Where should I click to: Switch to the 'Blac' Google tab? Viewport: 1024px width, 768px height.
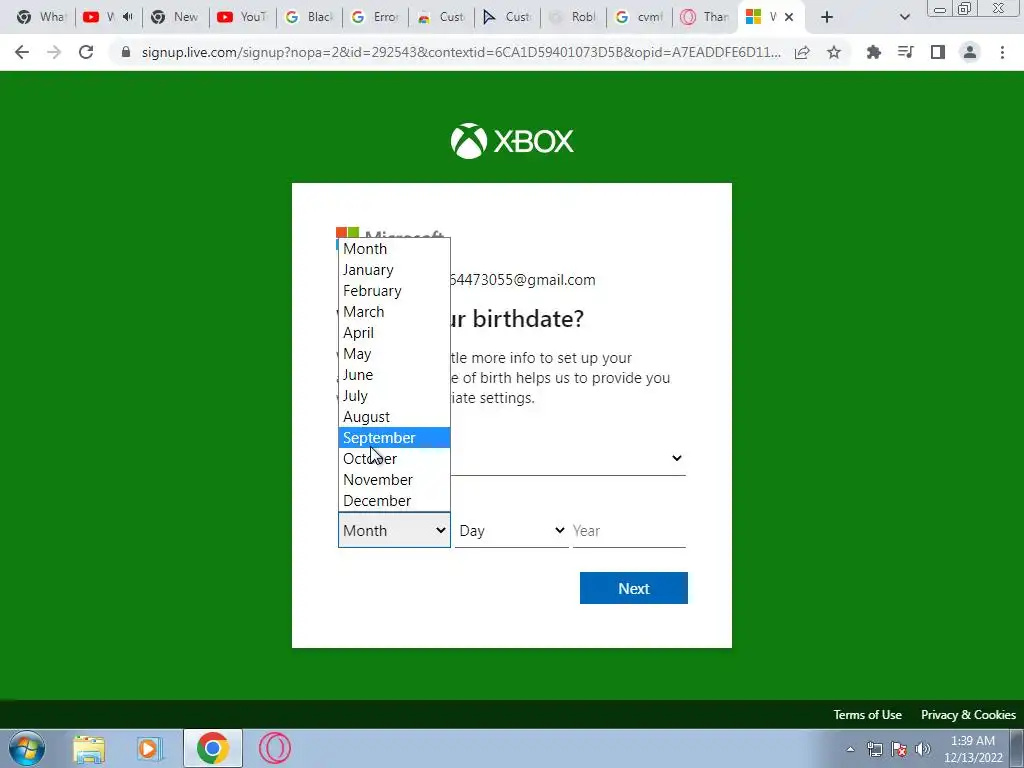tap(310, 17)
